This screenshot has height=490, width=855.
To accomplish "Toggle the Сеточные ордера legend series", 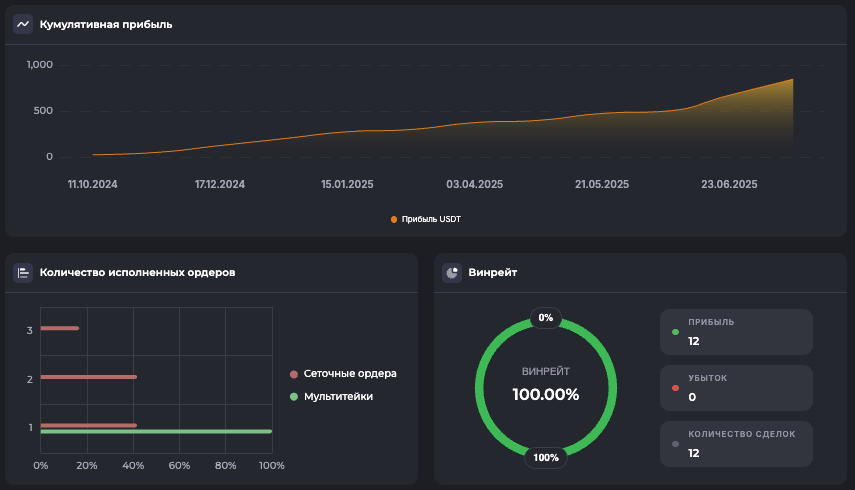I will pyautogui.click(x=343, y=374).
